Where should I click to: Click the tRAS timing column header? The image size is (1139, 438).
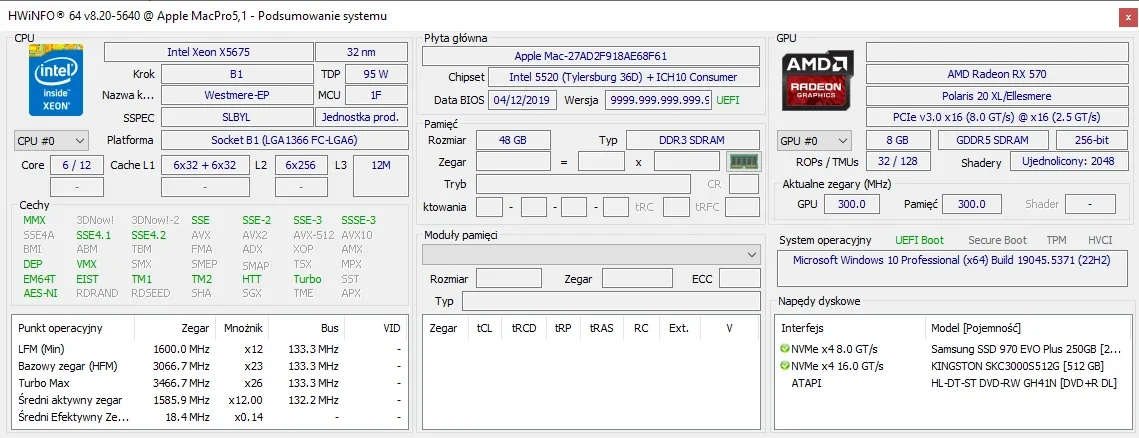[601, 328]
